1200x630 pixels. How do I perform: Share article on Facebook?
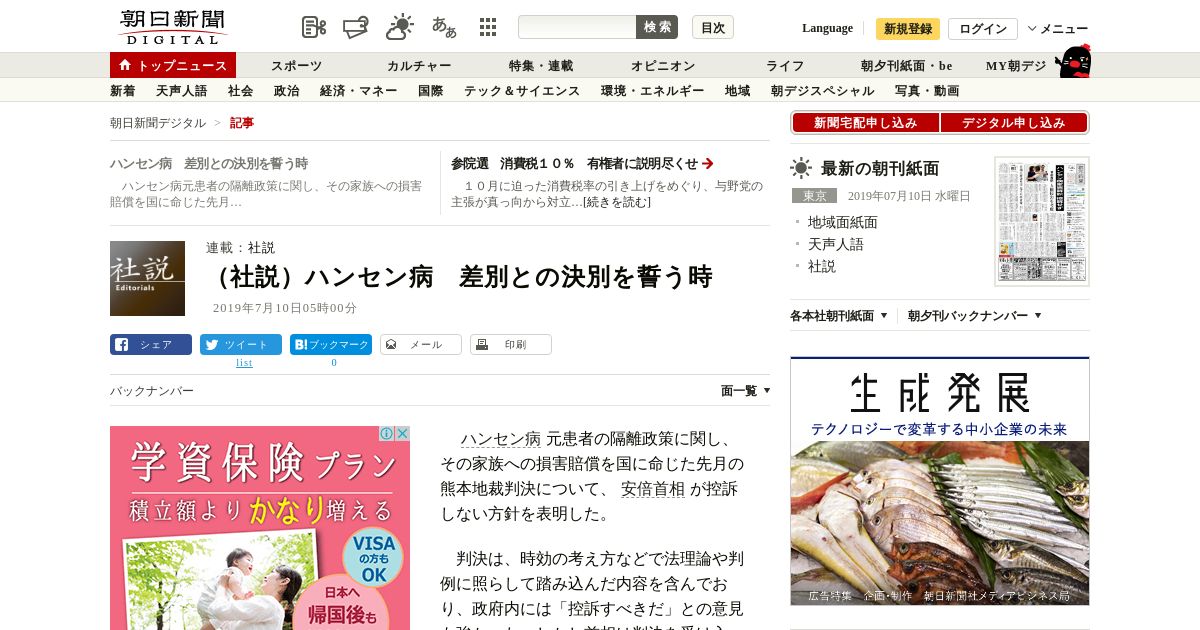click(x=151, y=345)
